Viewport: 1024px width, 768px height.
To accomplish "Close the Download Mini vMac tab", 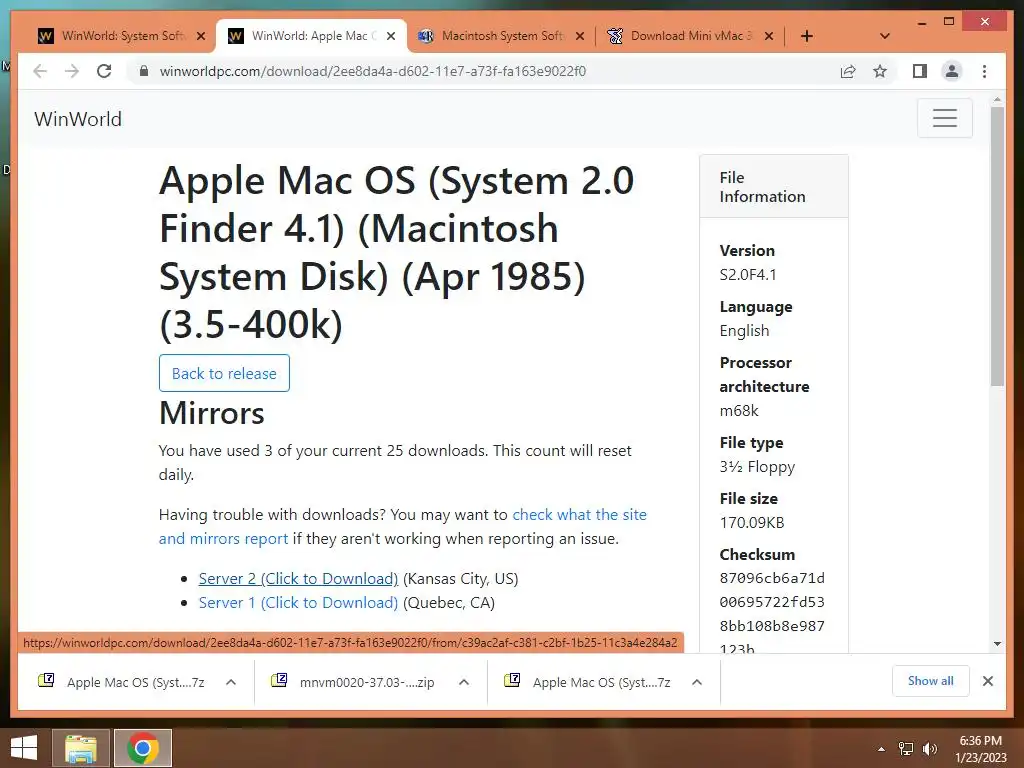I will [x=769, y=36].
